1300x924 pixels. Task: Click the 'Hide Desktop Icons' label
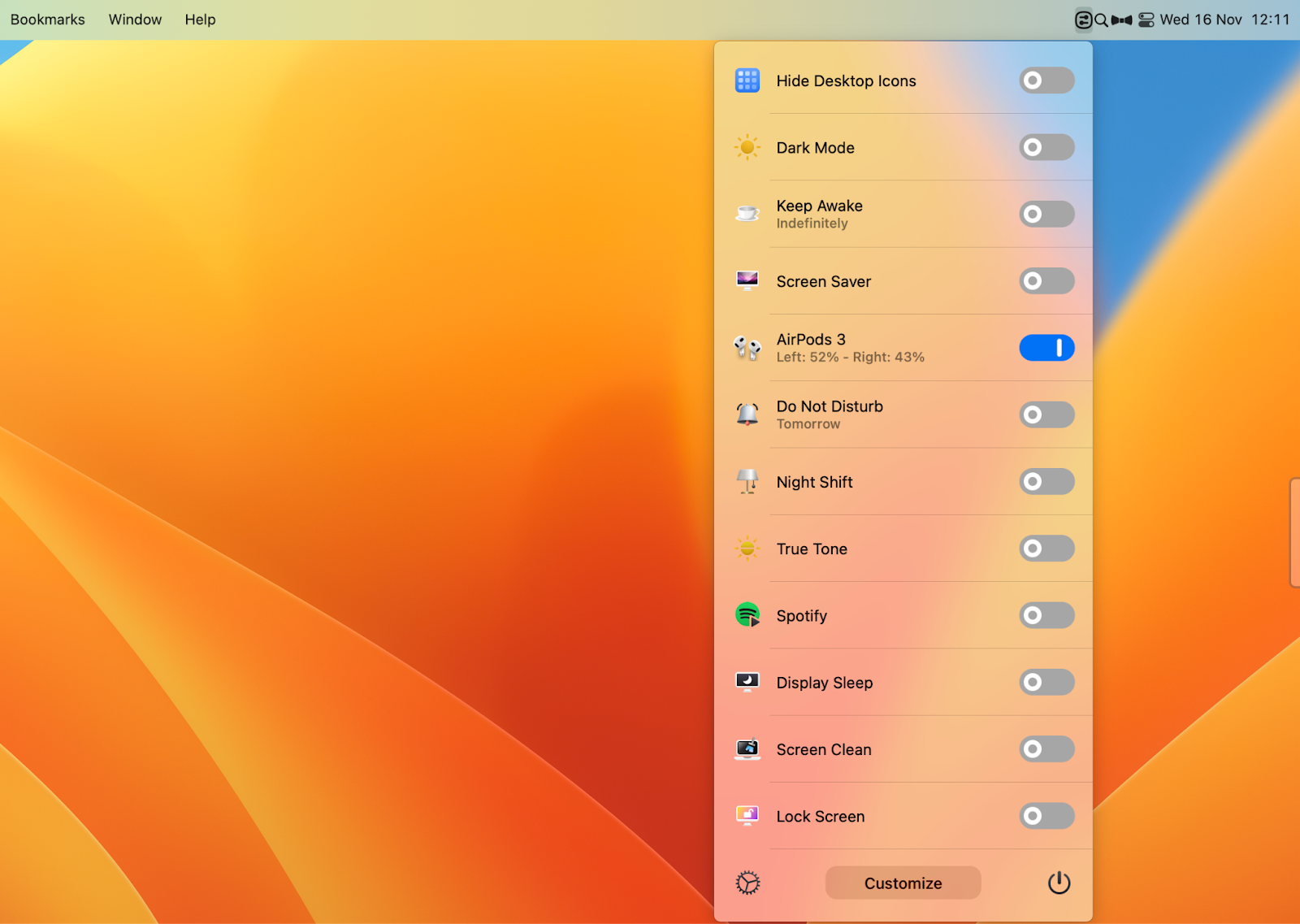[846, 81]
